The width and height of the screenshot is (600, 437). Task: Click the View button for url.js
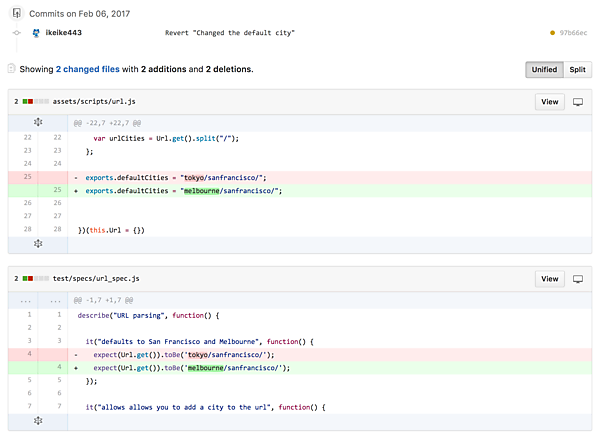pos(549,102)
